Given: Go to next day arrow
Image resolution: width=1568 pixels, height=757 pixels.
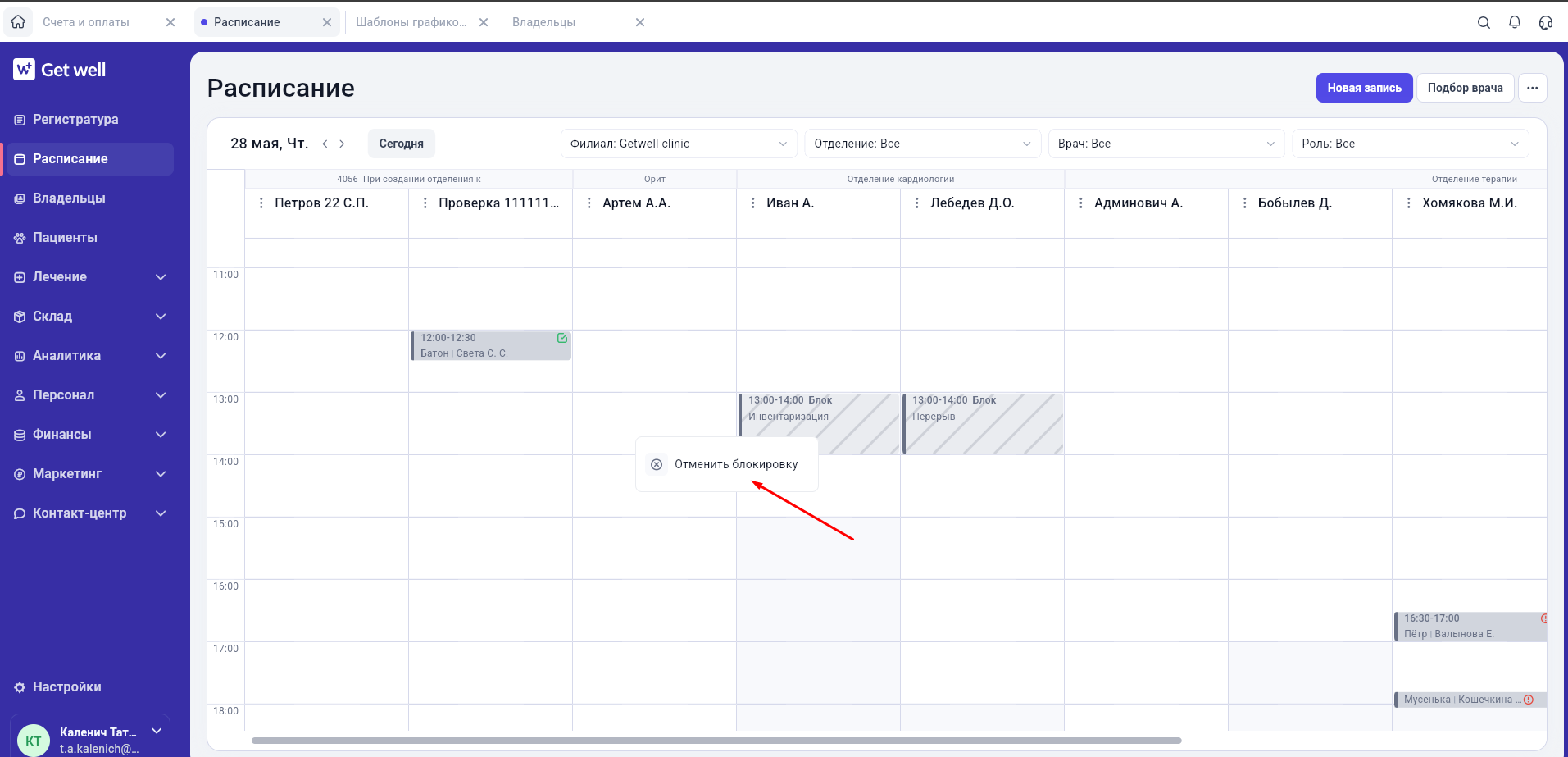Looking at the screenshot, I should click(x=343, y=144).
